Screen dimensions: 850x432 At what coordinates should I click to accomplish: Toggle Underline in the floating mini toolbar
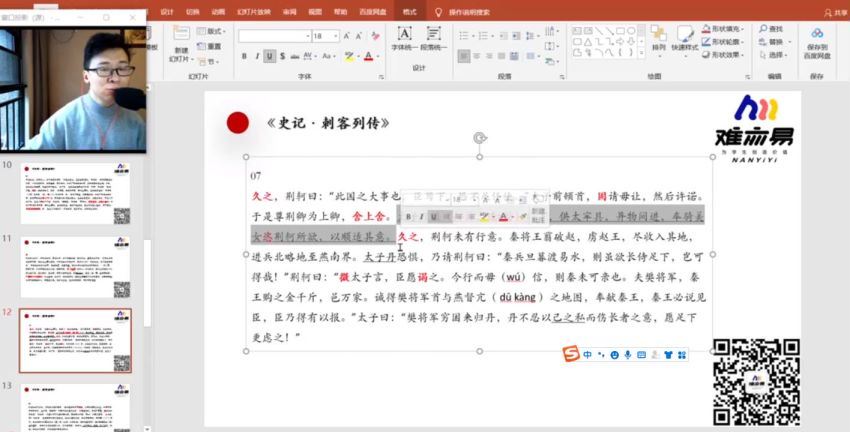[434, 217]
